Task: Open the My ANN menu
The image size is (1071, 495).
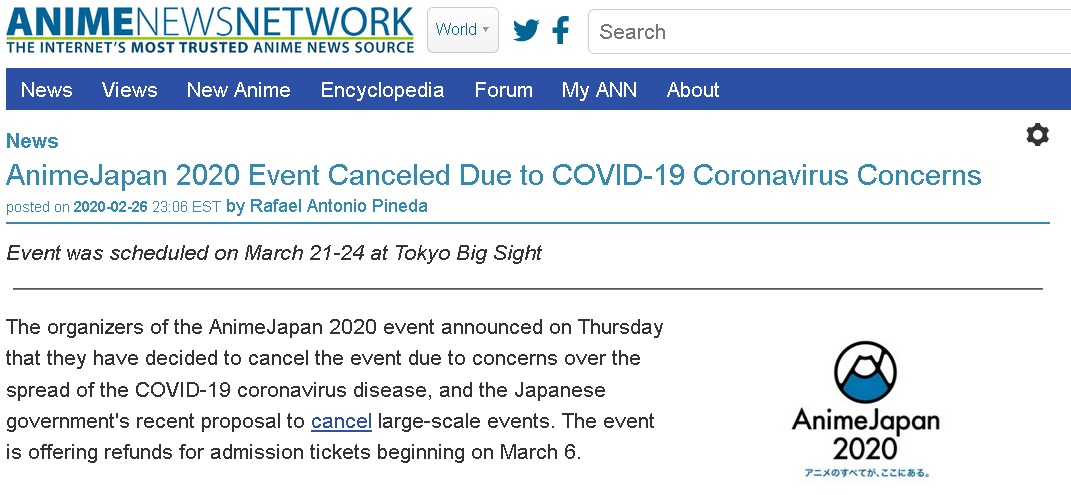Action: point(599,90)
